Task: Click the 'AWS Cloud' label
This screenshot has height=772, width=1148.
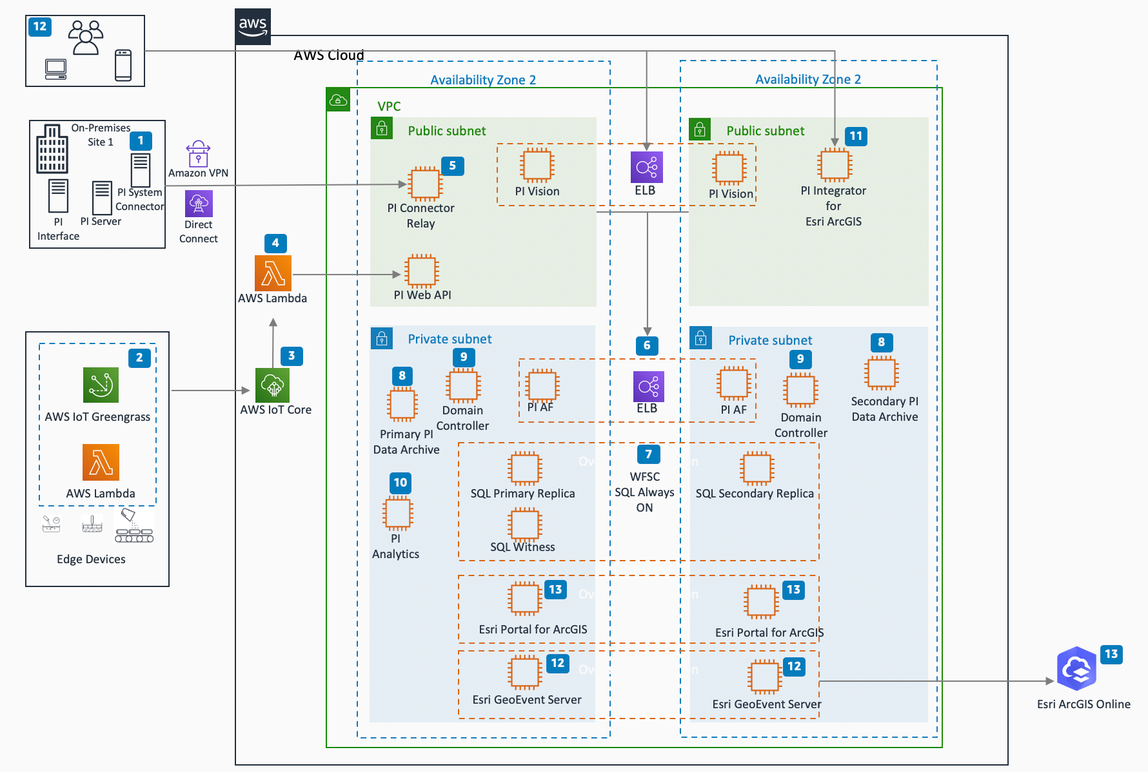Action: coord(329,56)
